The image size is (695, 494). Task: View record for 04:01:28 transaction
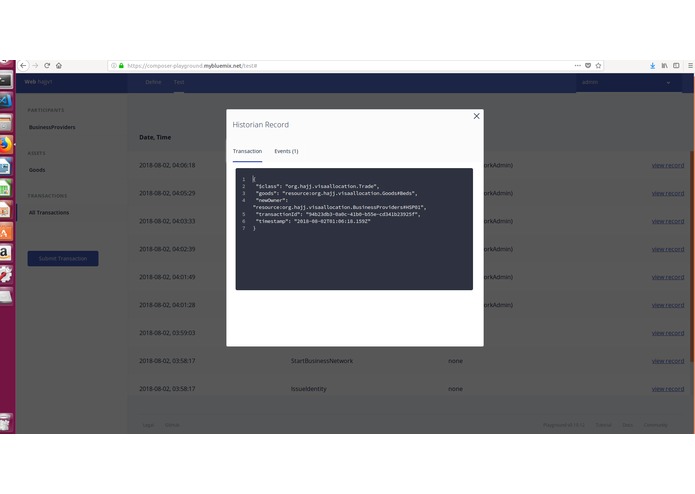668,305
